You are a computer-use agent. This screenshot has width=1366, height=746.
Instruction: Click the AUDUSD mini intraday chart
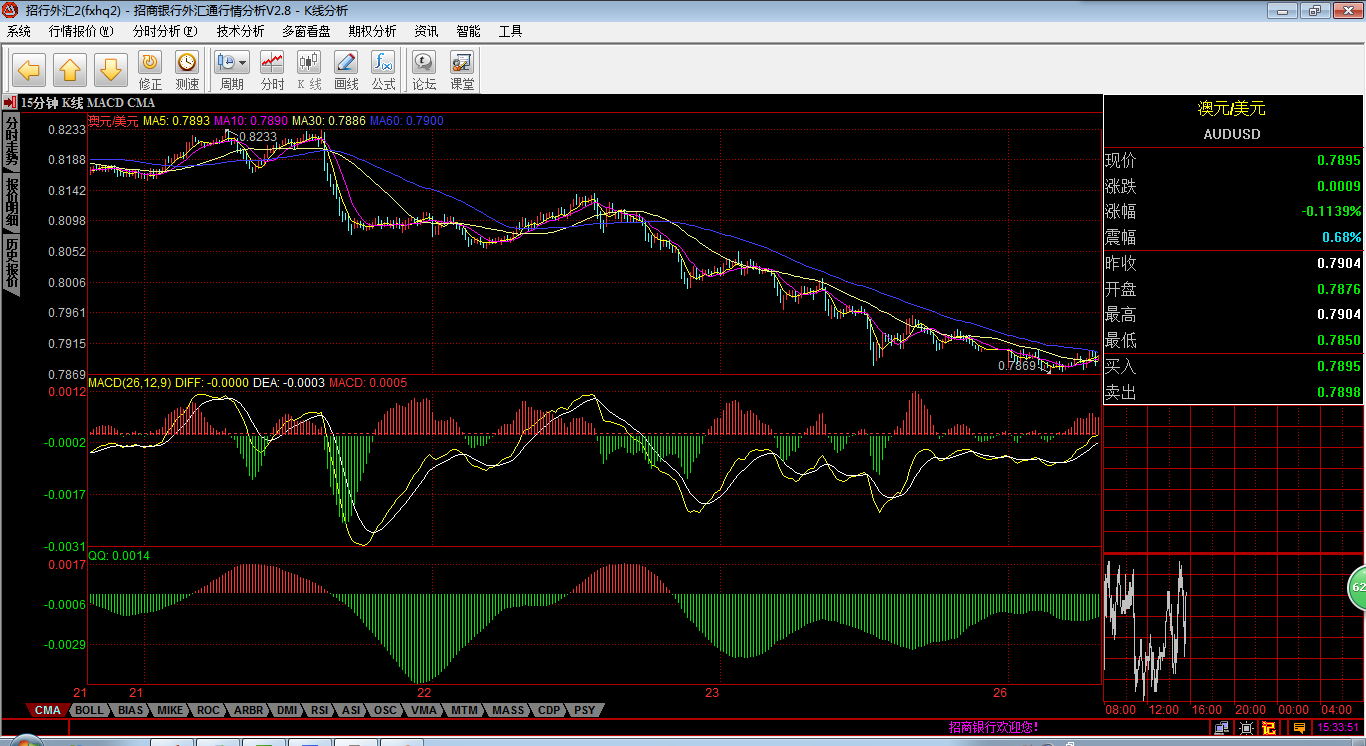[1145, 628]
